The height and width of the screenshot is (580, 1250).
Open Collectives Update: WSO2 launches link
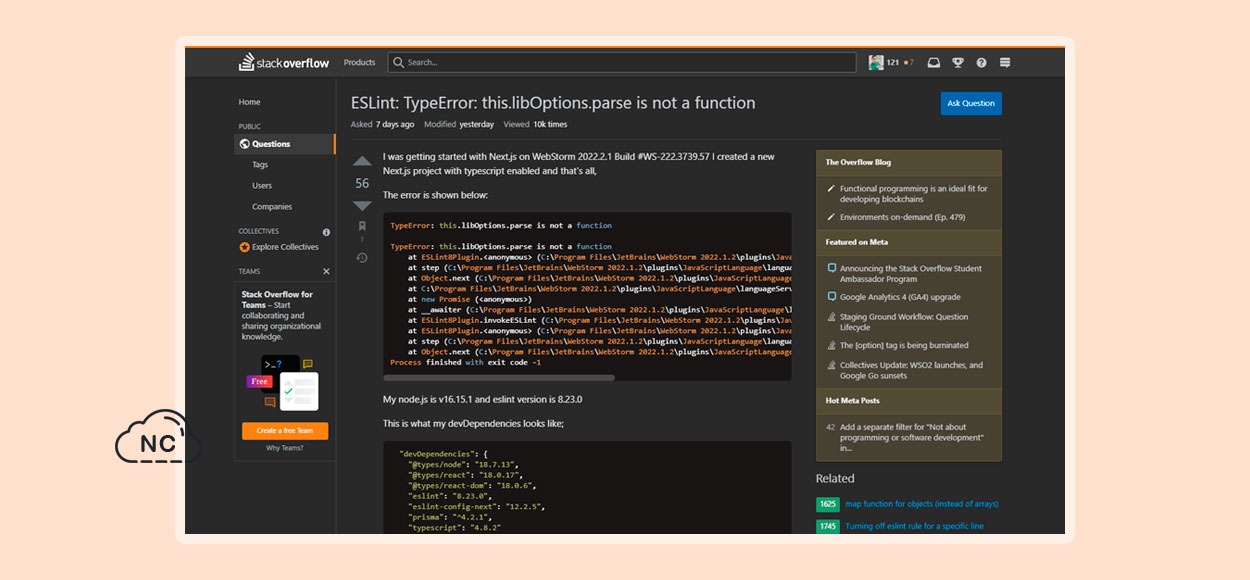[x=911, y=370]
